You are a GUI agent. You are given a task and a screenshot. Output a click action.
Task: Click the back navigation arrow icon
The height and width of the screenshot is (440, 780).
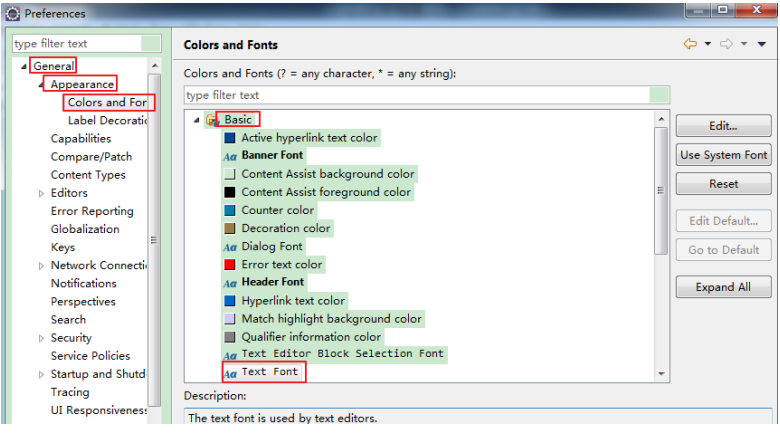click(690, 44)
